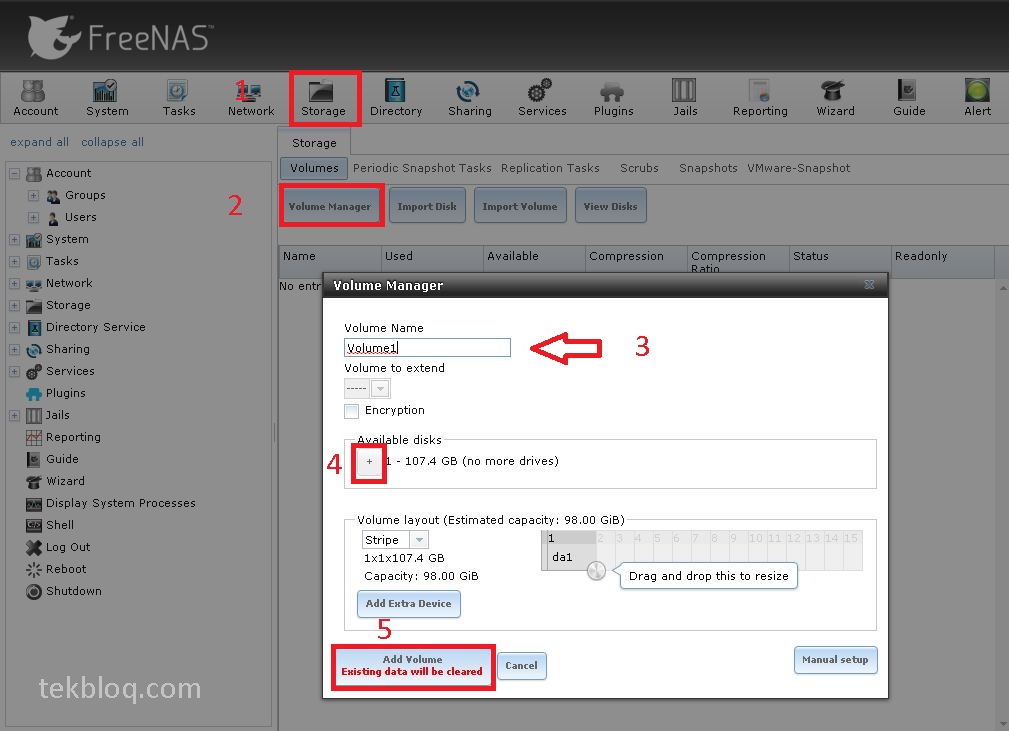Close the Volume Manager dialog

coord(869,284)
